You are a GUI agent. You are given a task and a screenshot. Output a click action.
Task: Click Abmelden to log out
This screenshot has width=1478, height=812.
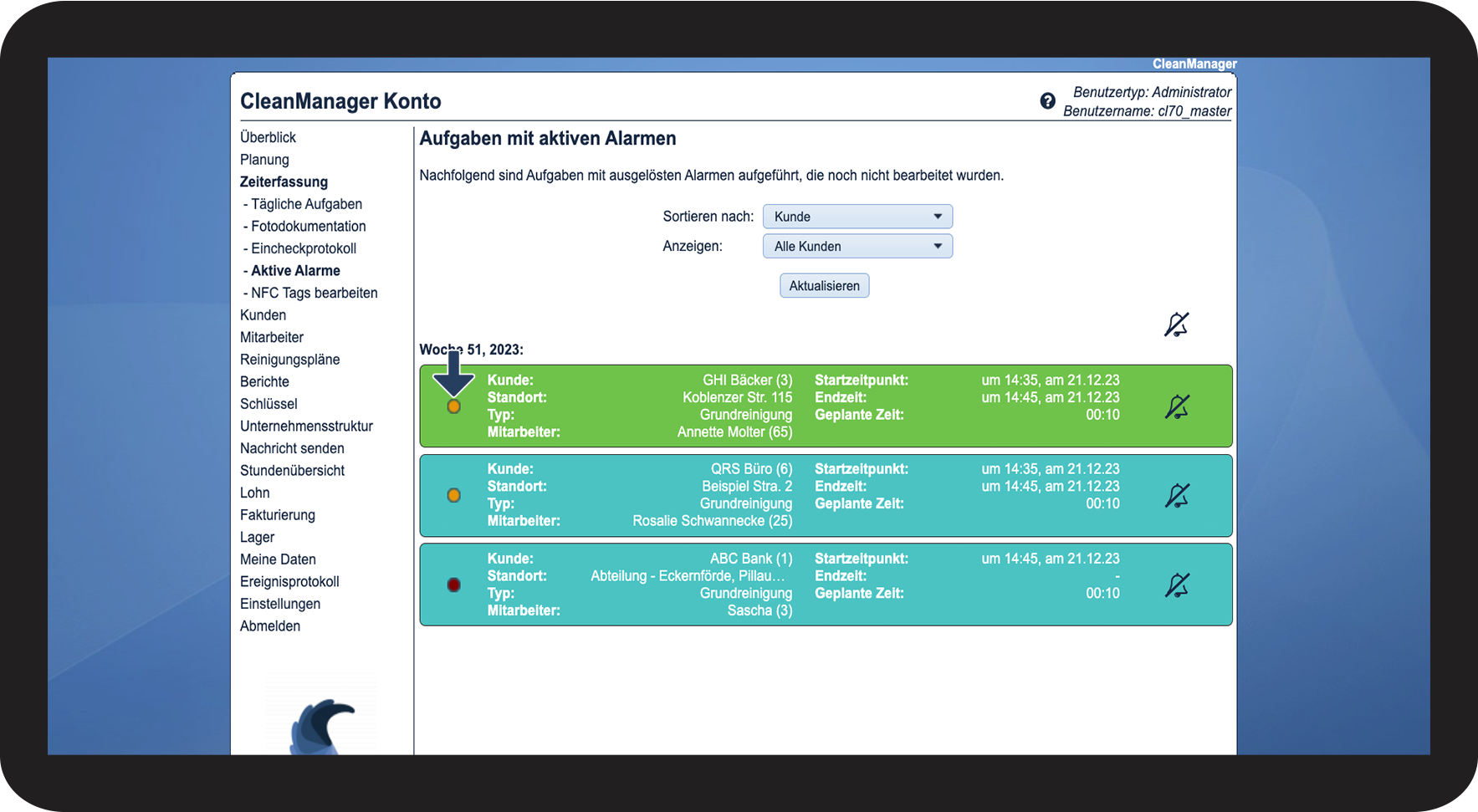(x=269, y=626)
